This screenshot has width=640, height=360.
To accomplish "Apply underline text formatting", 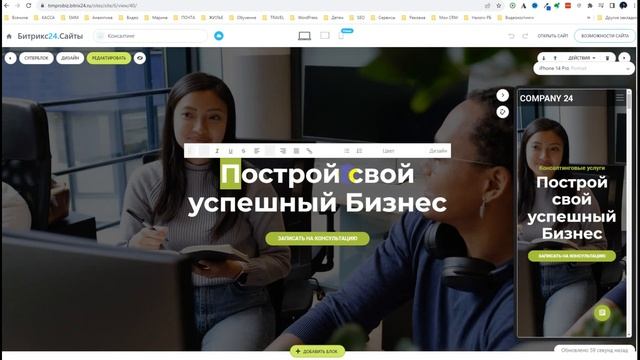I will point(230,151).
